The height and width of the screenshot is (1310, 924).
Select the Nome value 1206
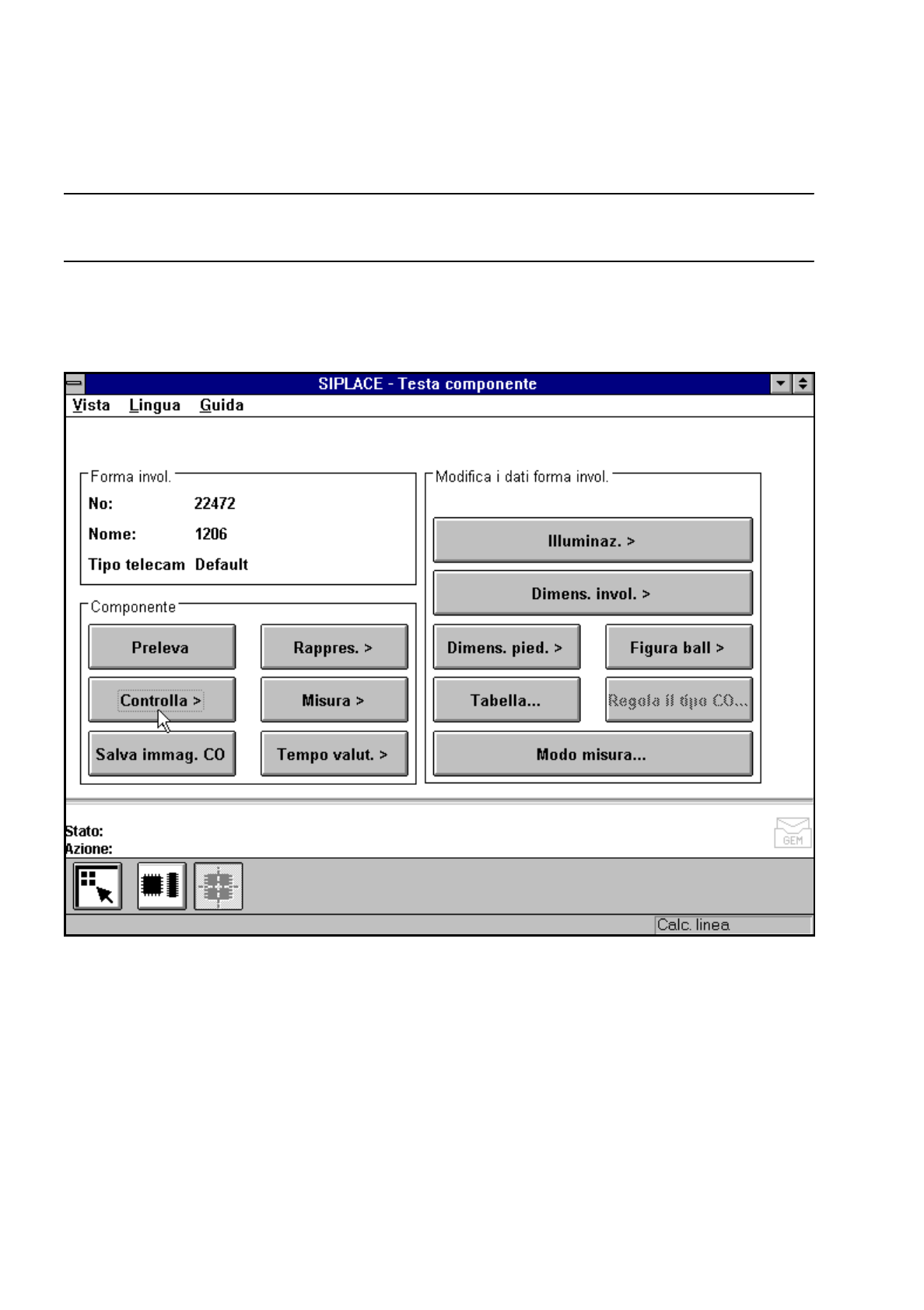[x=211, y=534]
